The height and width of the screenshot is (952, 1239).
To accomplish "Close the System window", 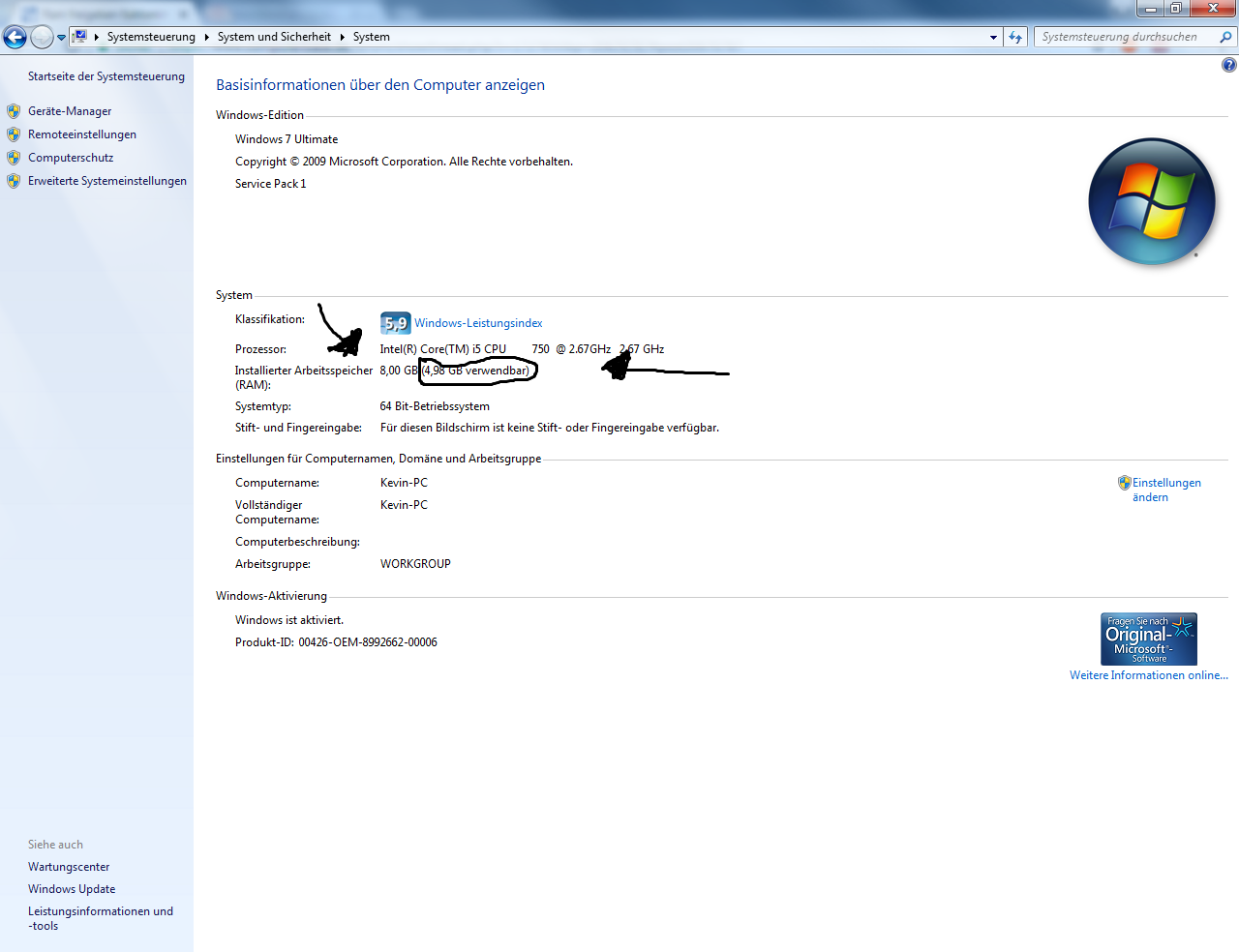I will (x=1213, y=9).
